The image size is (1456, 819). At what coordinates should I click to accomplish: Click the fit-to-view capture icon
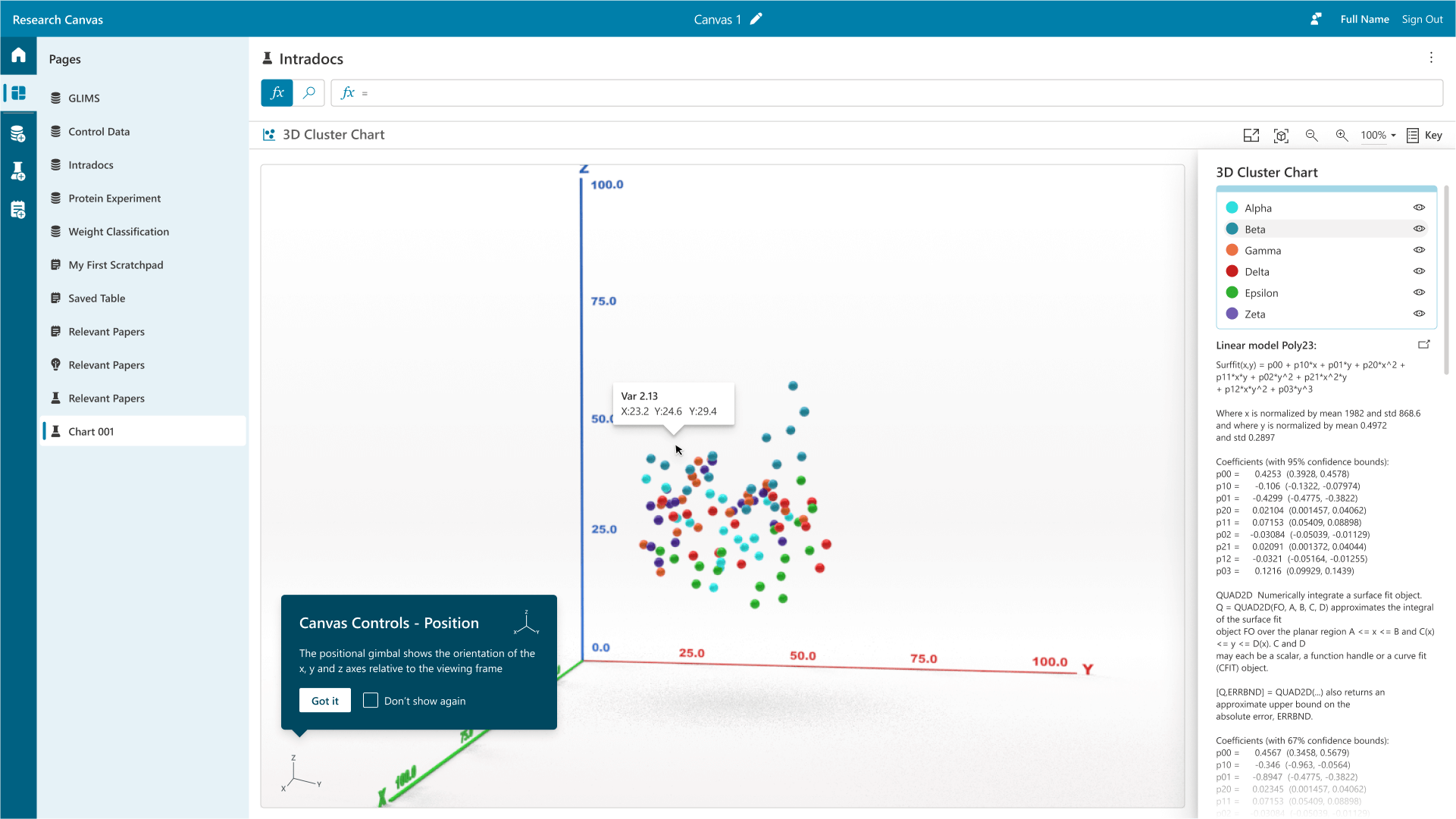(x=1281, y=135)
